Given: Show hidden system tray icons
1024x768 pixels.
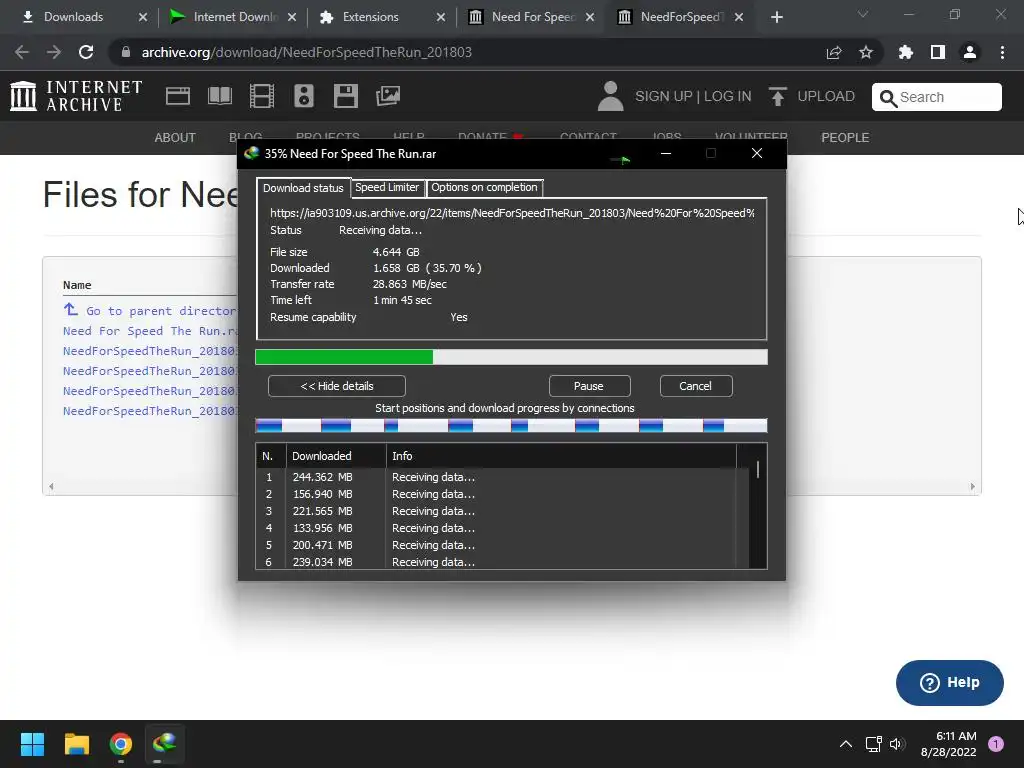Looking at the screenshot, I should (x=846, y=744).
